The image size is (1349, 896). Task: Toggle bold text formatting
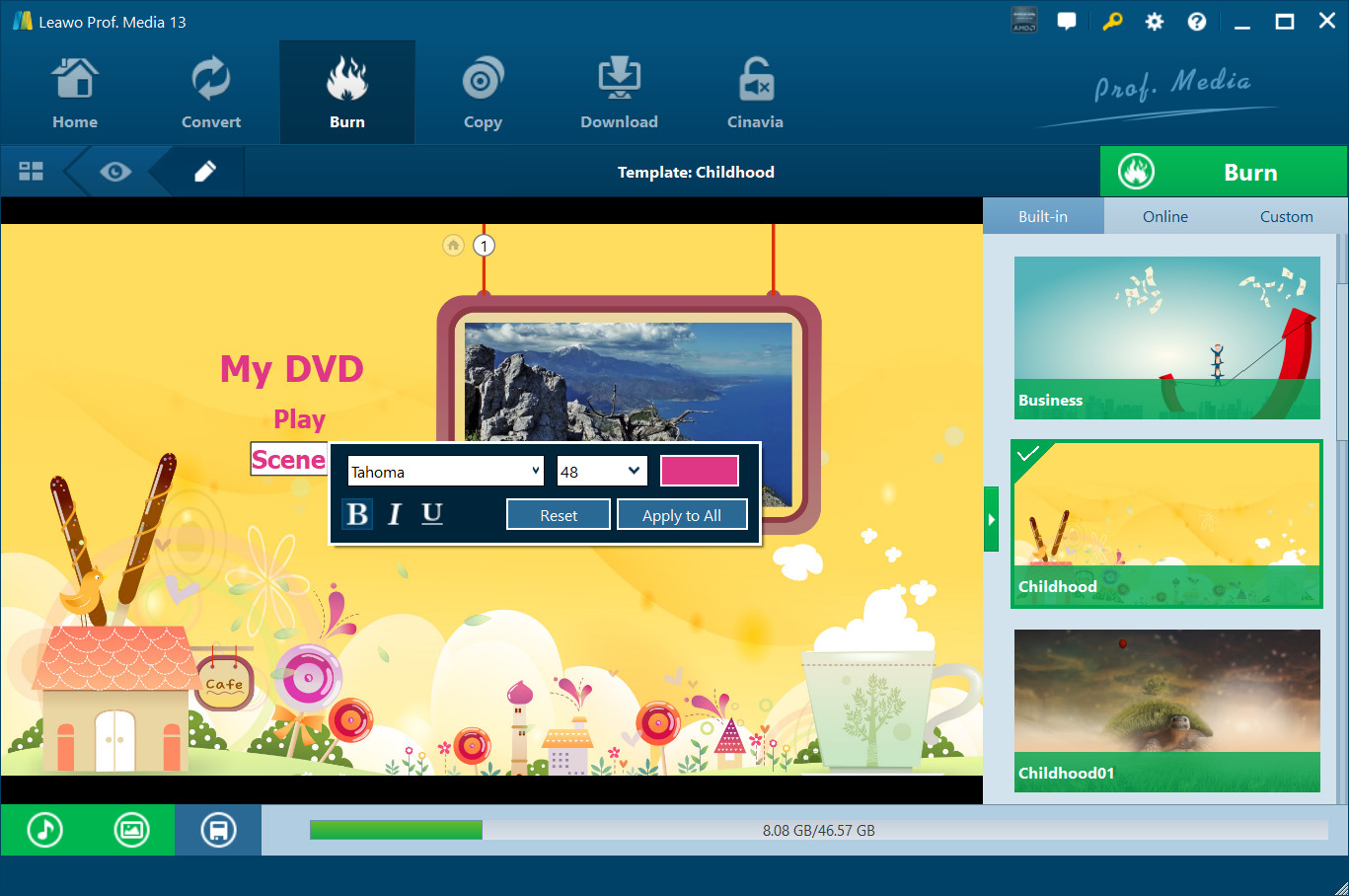point(356,514)
